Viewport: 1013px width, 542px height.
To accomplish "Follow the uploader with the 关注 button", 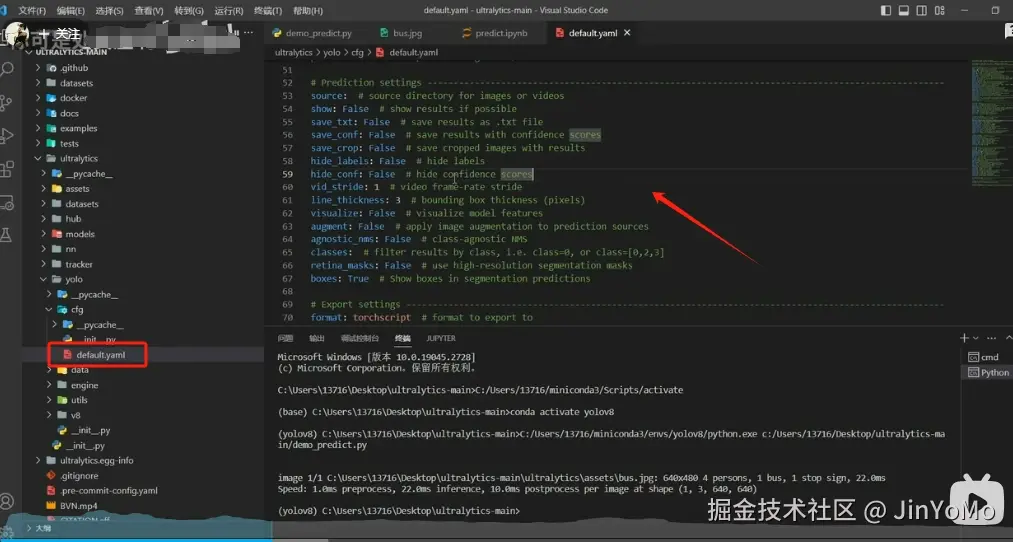I will coord(59,34).
